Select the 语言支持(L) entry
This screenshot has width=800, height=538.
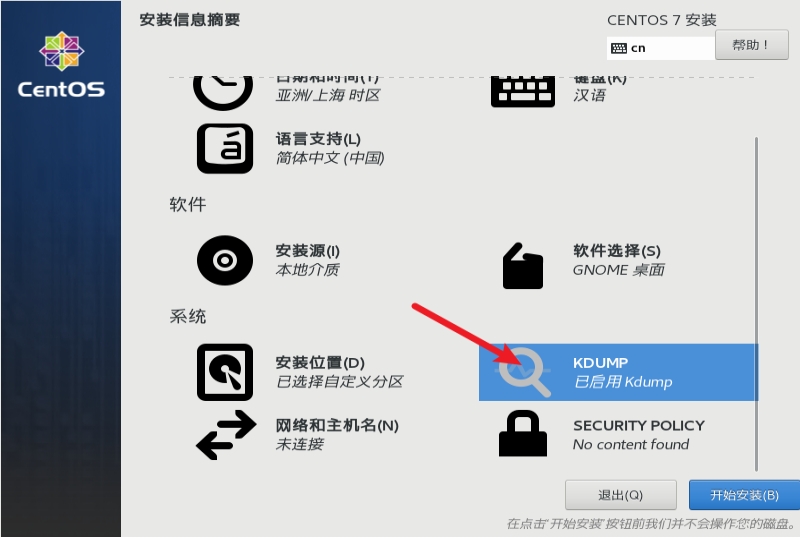tap(330, 149)
